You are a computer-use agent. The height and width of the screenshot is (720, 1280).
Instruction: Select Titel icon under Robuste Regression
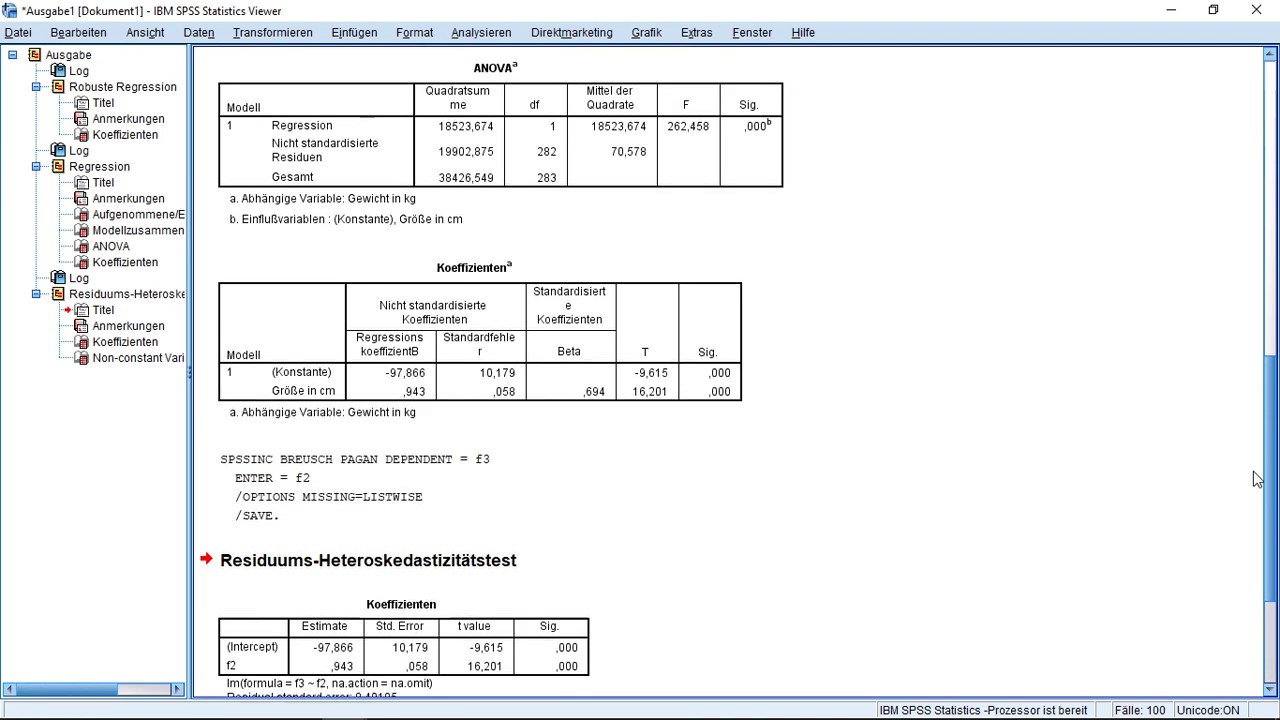click(x=82, y=103)
